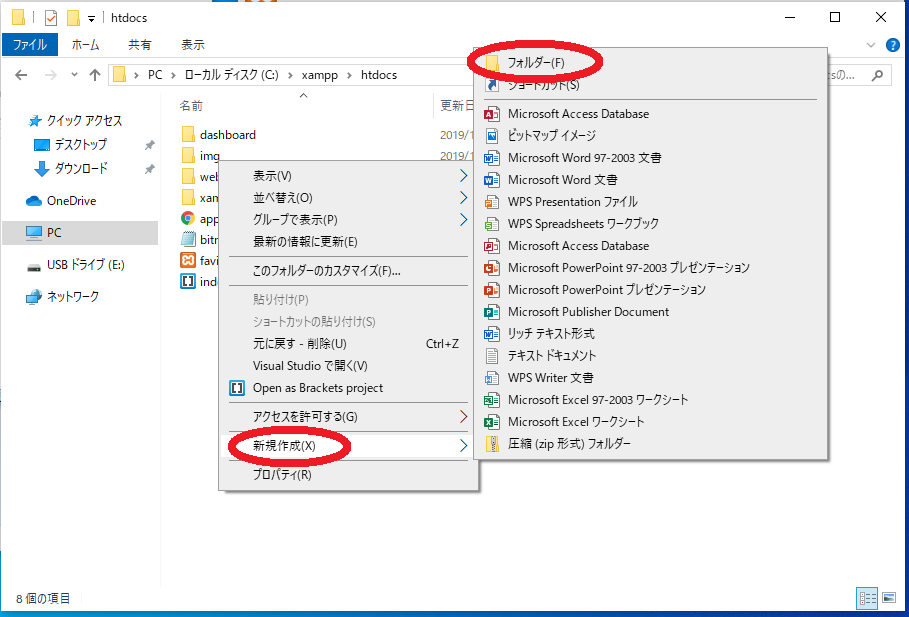
Task: Open the ファイル tab
Action: pyautogui.click(x=30, y=45)
